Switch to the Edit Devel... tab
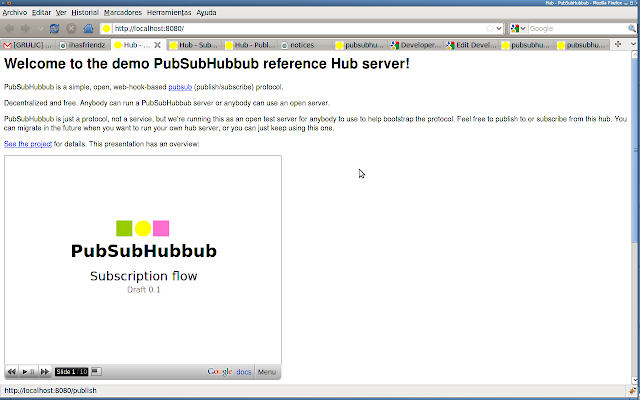This screenshot has height=400, width=640. click(472, 45)
